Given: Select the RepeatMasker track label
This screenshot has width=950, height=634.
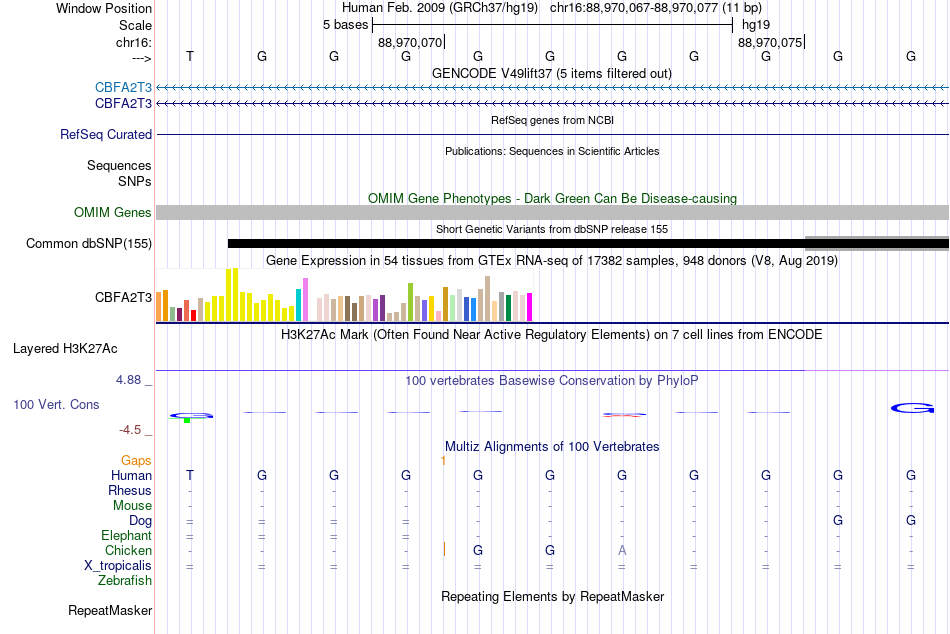Looking at the screenshot, I should pos(110,610).
